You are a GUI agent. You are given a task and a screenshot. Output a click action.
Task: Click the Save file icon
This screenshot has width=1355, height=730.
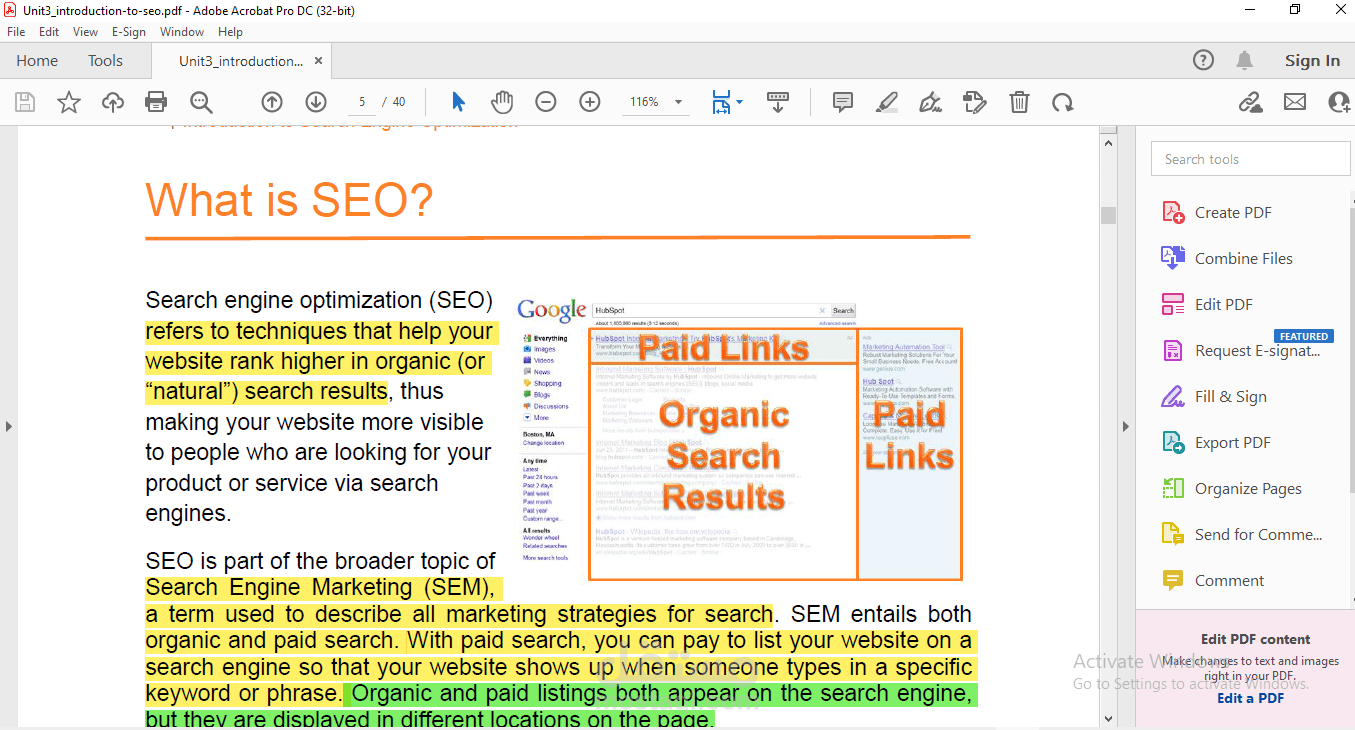(25, 102)
